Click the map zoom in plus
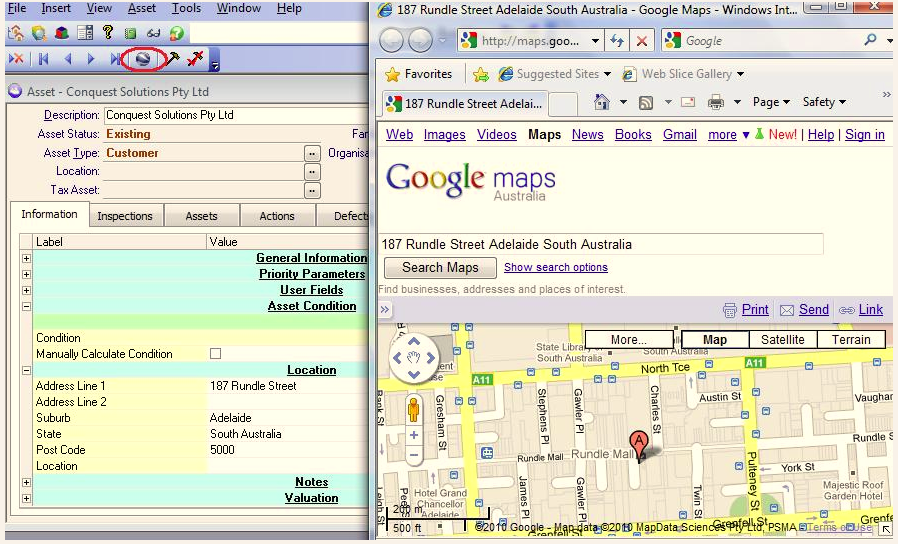This screenshot has height=544, width=898. point(413,435)
